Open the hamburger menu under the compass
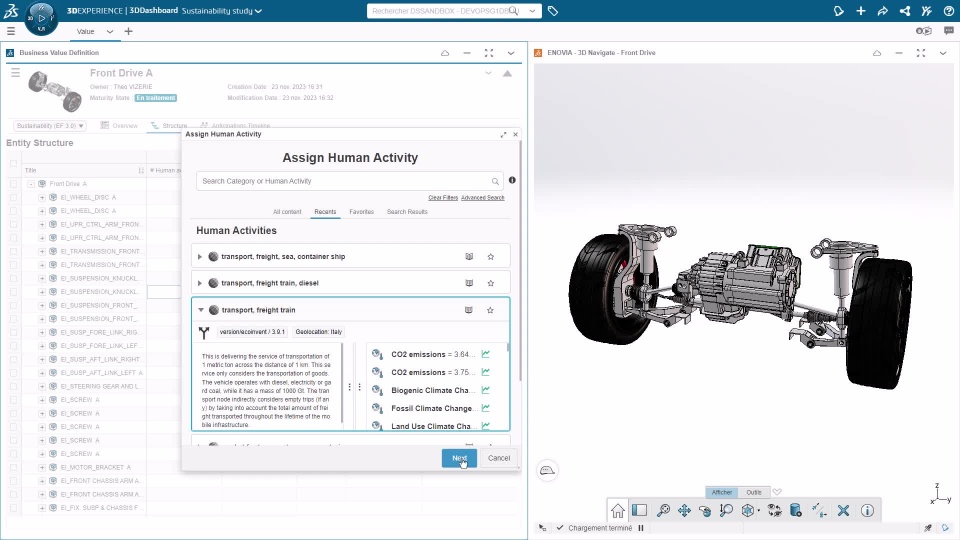Image resolution: width=960 pixels, height=540 pixels. (10, 31)
